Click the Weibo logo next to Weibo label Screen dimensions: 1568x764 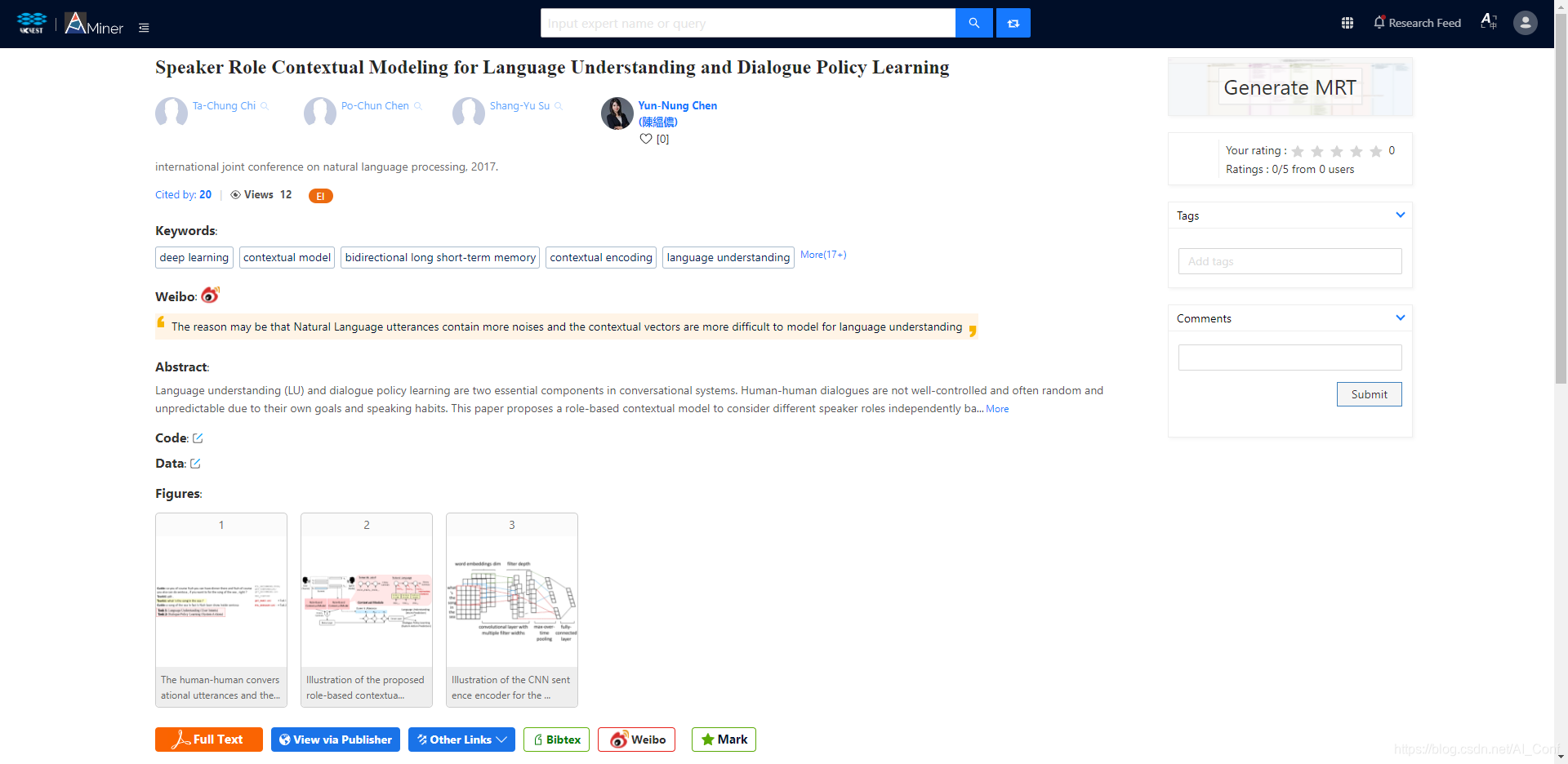211,295
